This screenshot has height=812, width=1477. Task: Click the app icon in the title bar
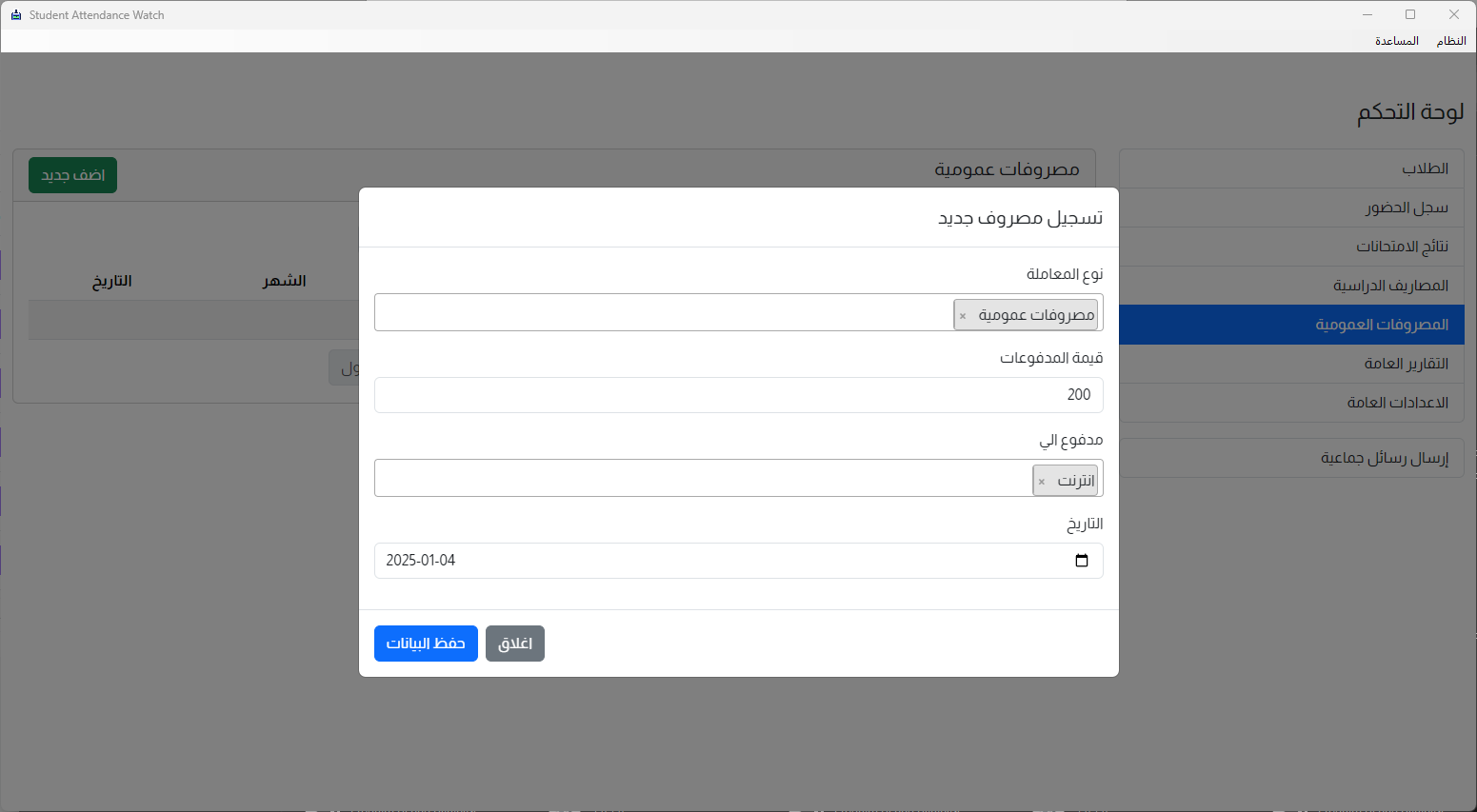pos(15,15)
